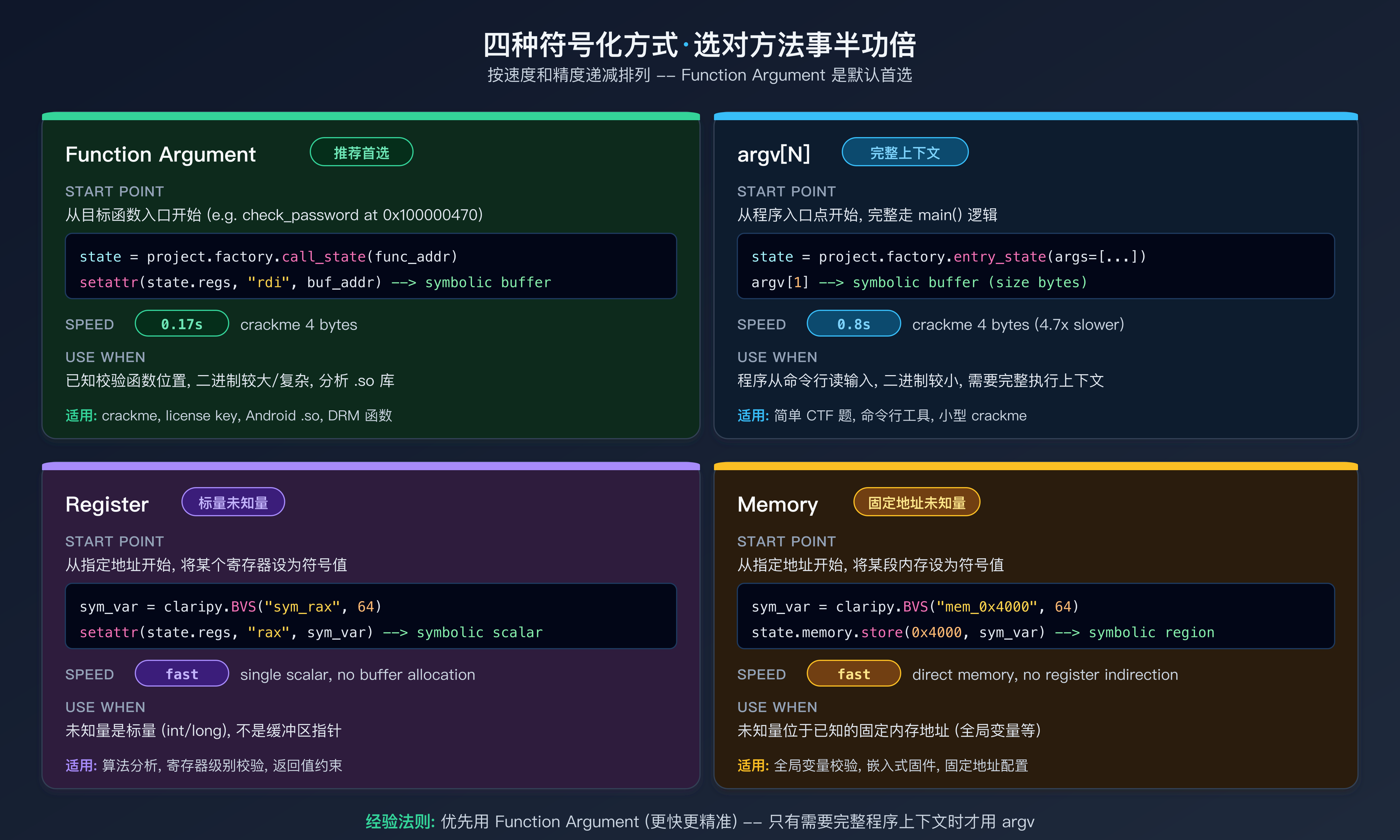Click the text 已知校验函数位置, 二进制较大/复杂
1400x840 pixels.
pyautogui.click(x=188, y=380)
